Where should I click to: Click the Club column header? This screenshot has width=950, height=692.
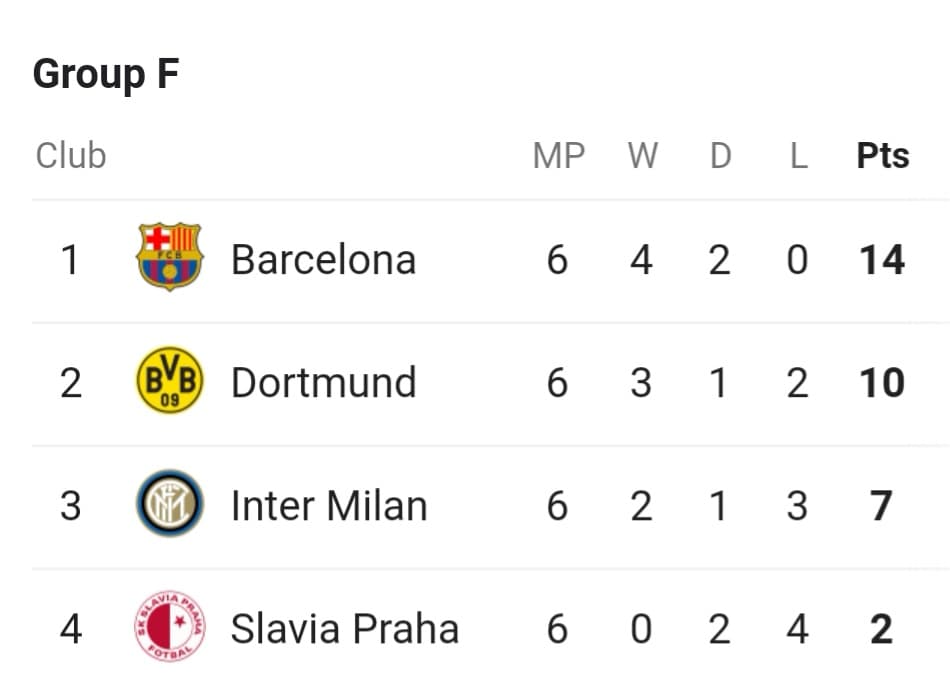coord(71,156)
